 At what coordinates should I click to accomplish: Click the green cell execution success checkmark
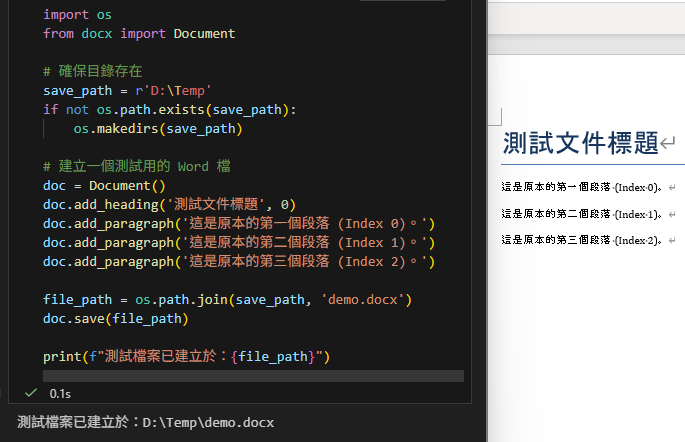click(30, 394)
